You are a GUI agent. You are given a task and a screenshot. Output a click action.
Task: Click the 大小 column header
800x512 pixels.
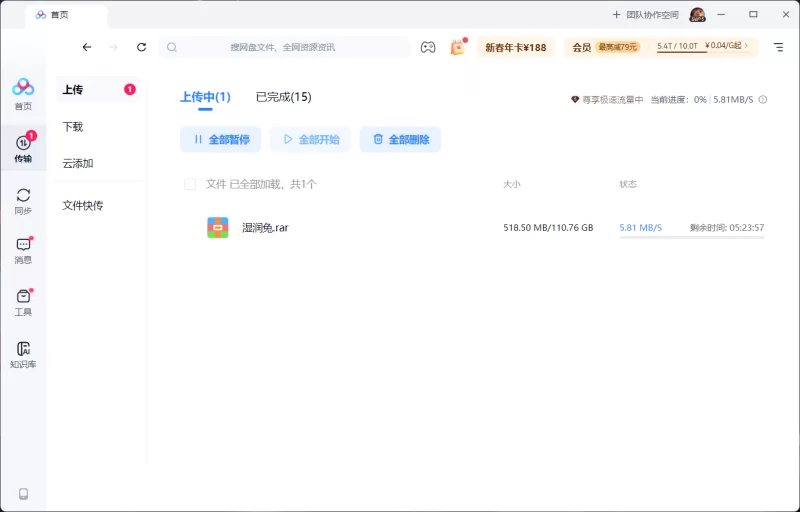click(x=512, y=184)
